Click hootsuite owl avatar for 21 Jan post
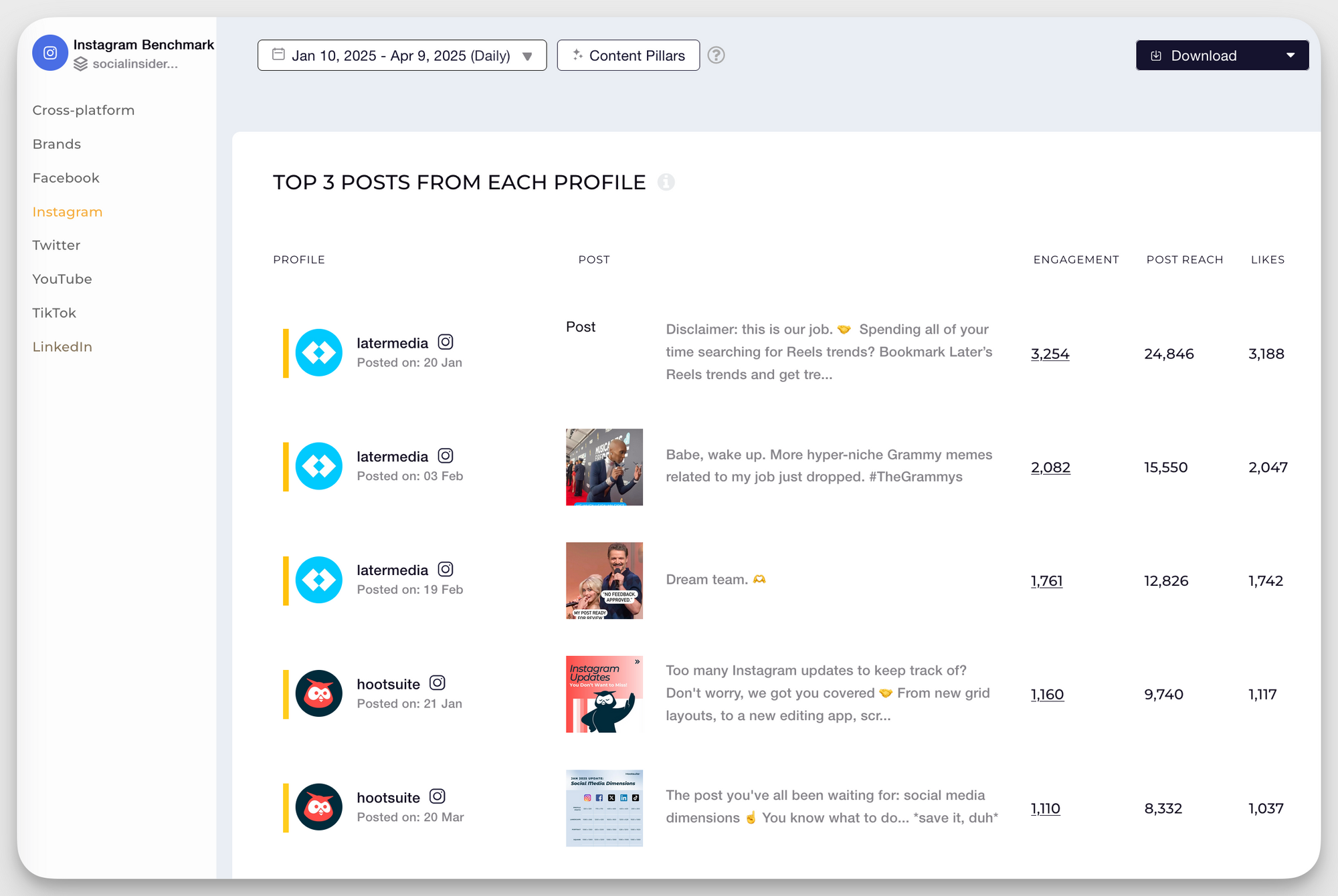The width and height of the screenshot is (1338, 896). pos(319,693)
